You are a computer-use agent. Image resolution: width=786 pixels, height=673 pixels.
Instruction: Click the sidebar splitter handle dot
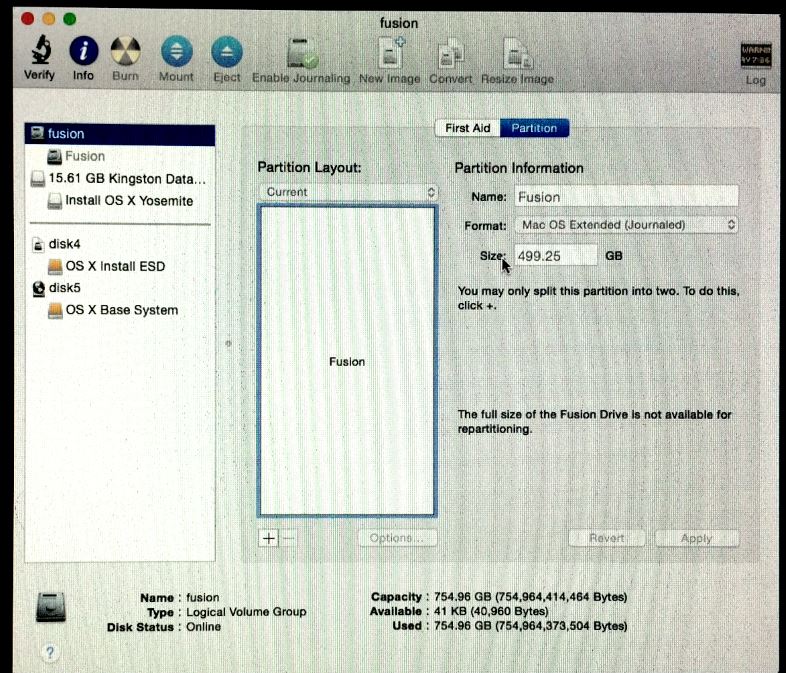[x=229, y=344]
